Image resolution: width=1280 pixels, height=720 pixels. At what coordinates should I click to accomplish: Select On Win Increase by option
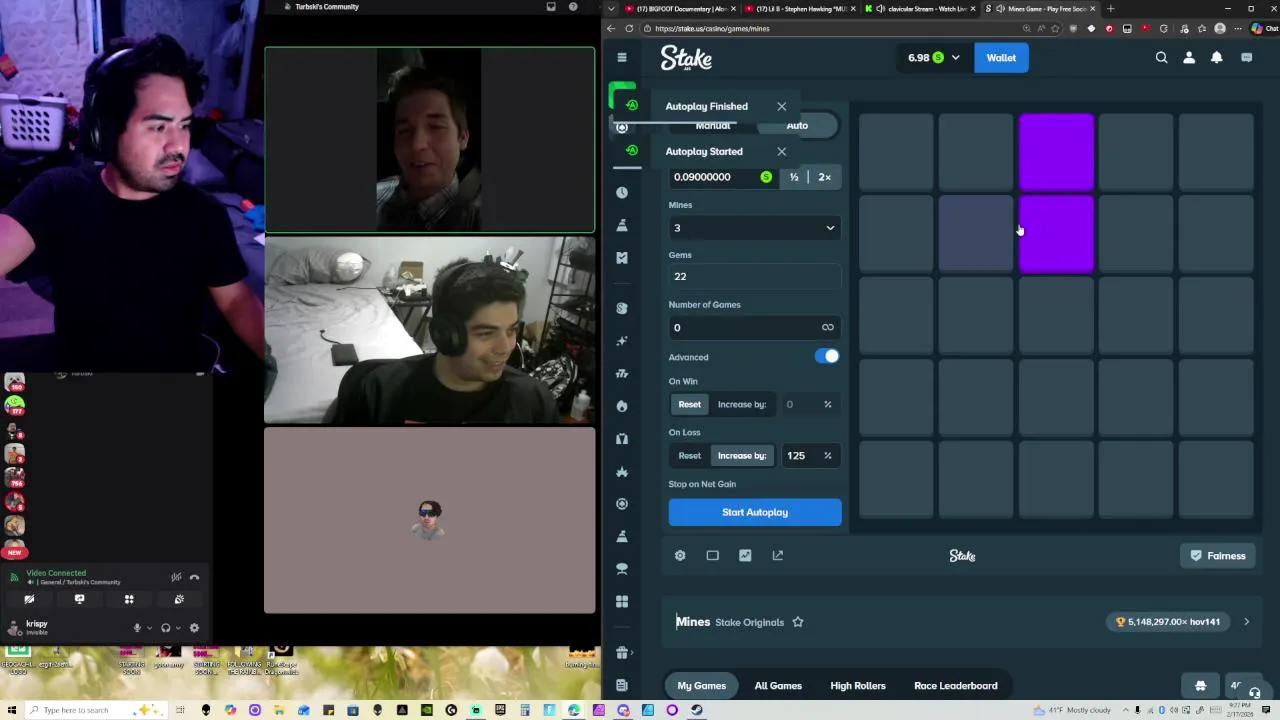click(742, 404)
